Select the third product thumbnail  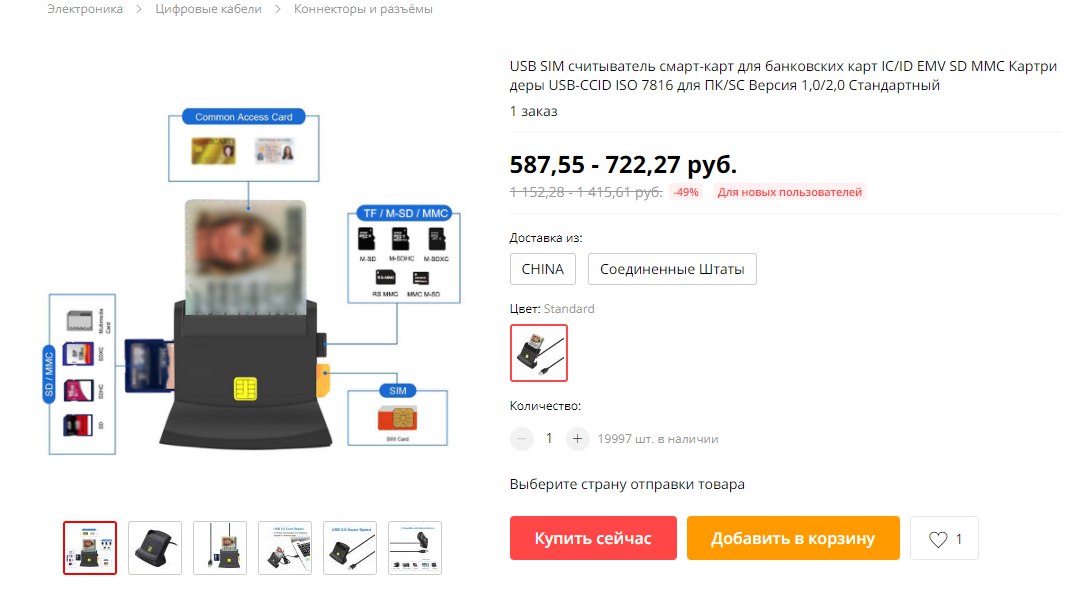coord(220,548)
